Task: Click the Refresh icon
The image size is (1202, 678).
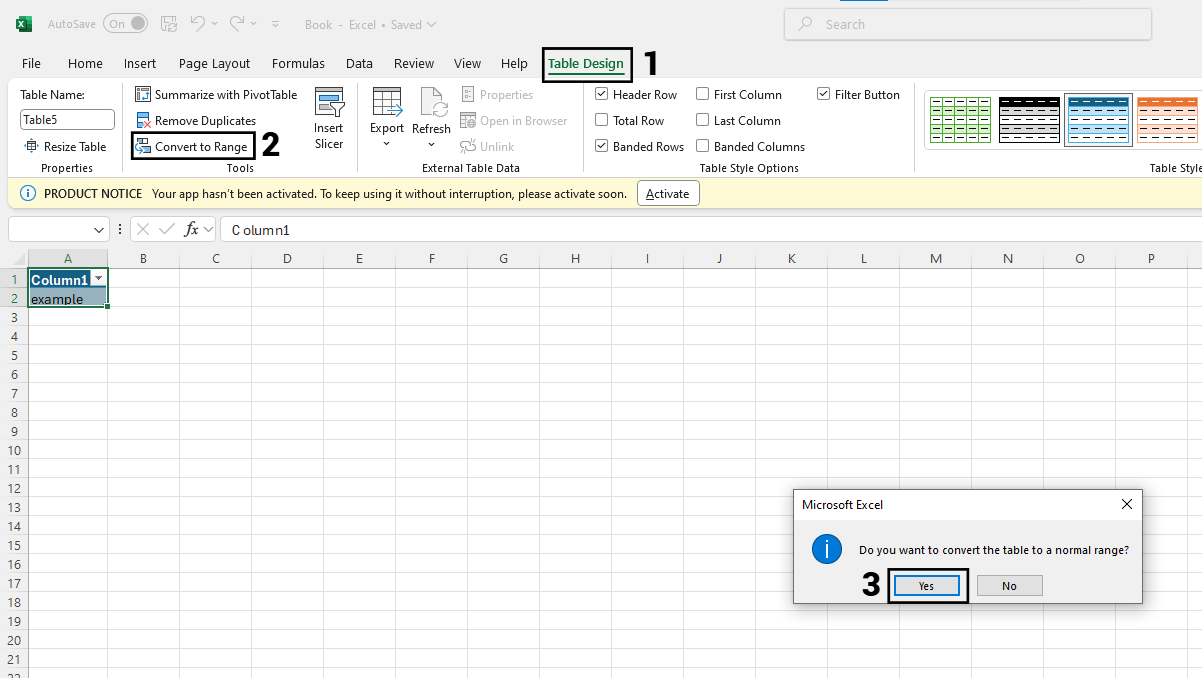Action: [x=432, y=104]
